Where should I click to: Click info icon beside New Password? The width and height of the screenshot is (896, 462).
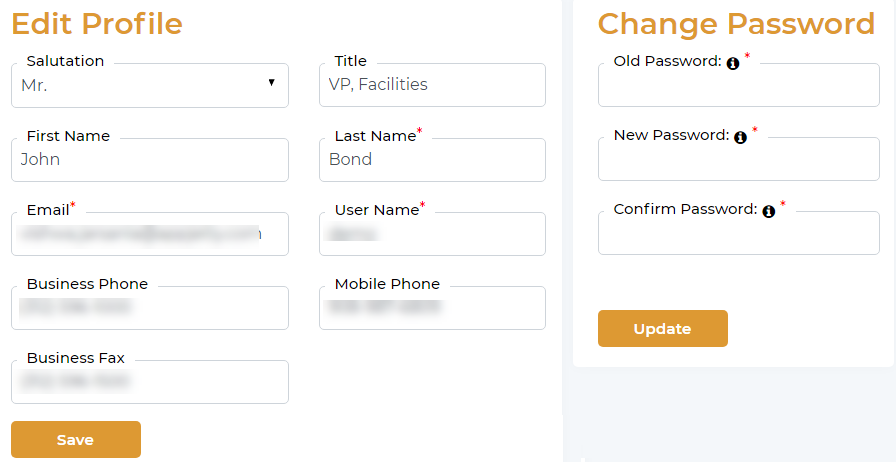point(741,137)
